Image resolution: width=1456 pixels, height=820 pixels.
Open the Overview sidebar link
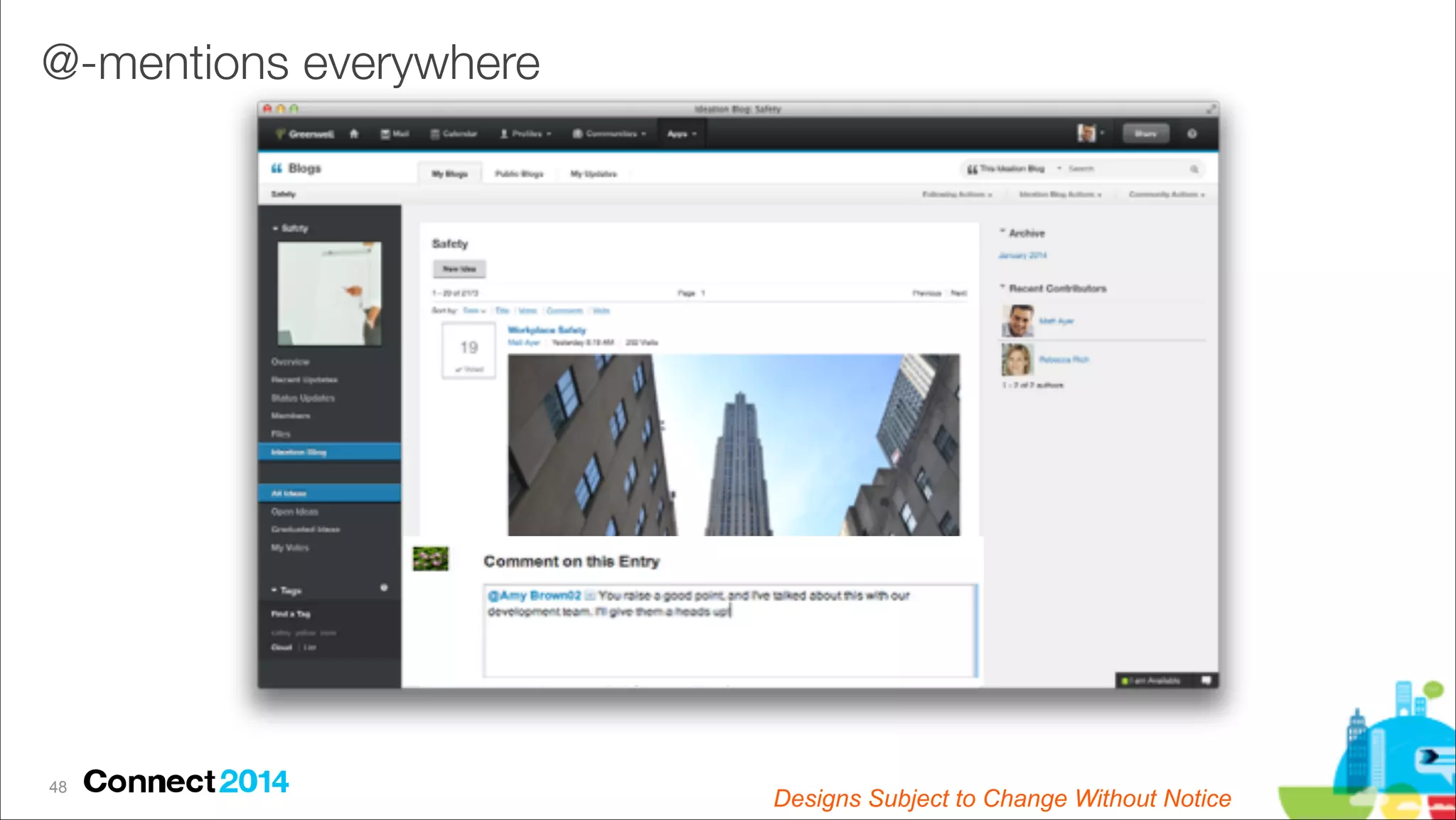290,362
